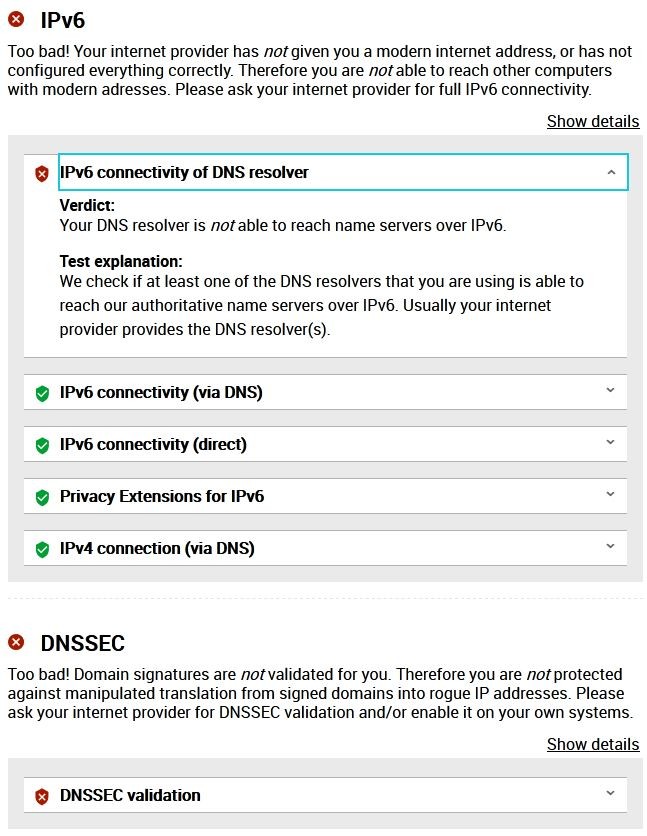The width and height of the screenshot is (647, 836).
Task: Expand IPv4 connection (via DNS) chevron
Action: tap(610, 547)
